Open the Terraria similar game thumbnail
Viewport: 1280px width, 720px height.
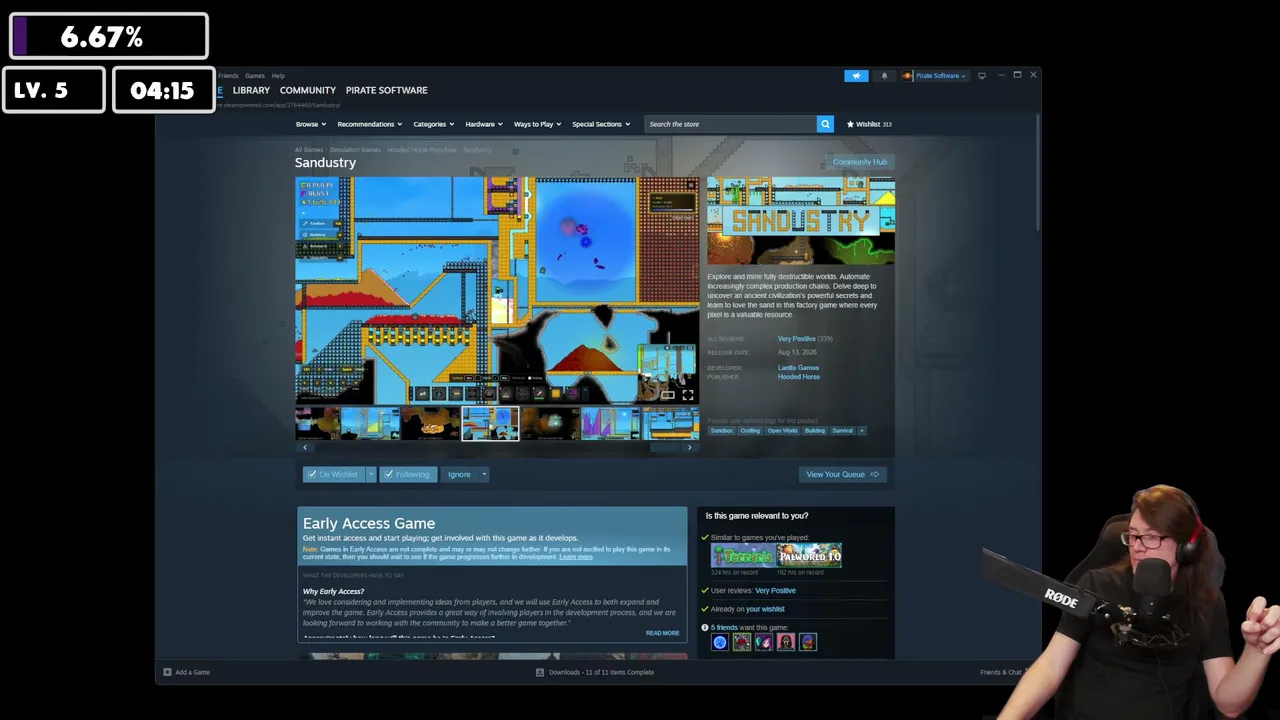coord(743,556)
